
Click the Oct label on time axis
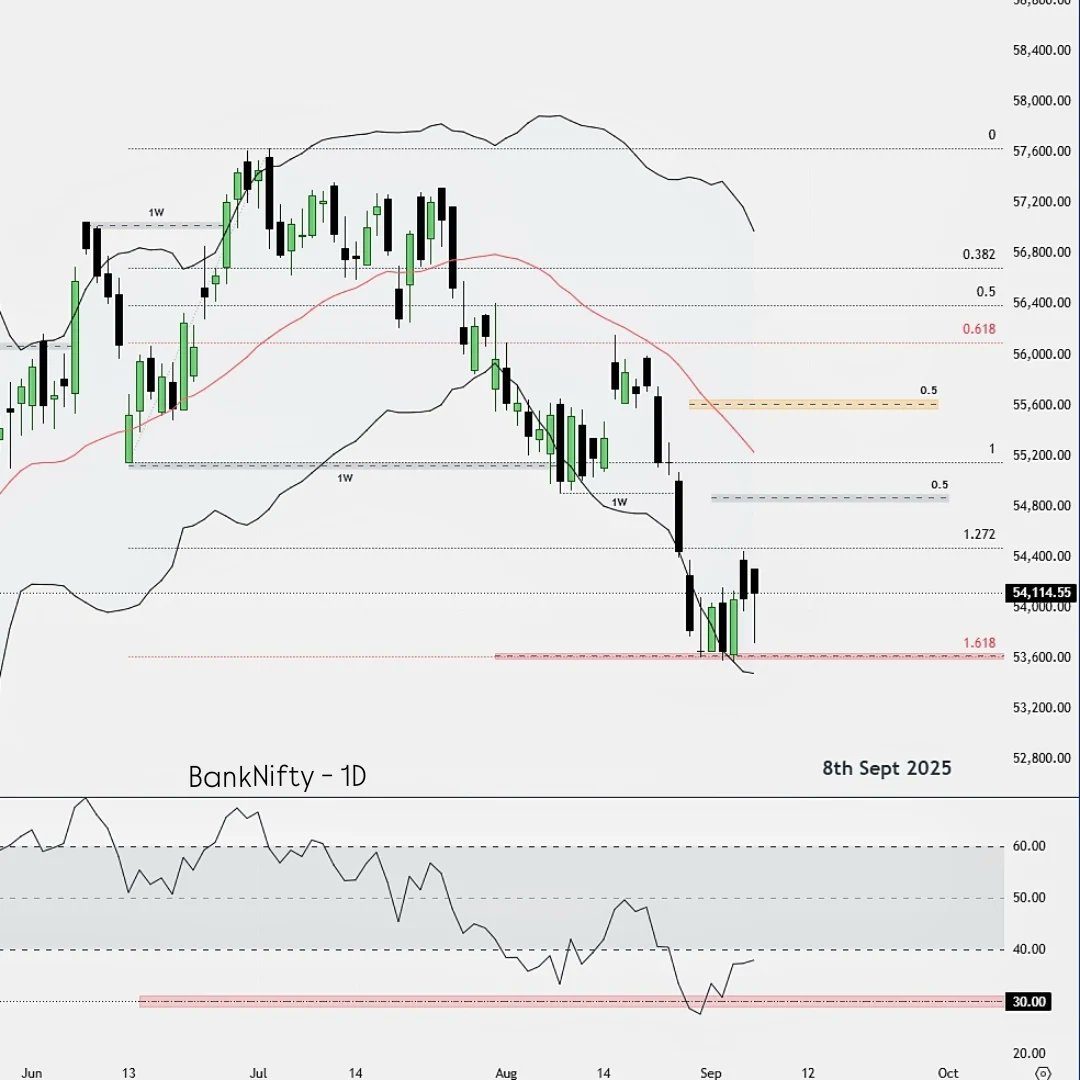(x=948, y=1073)
